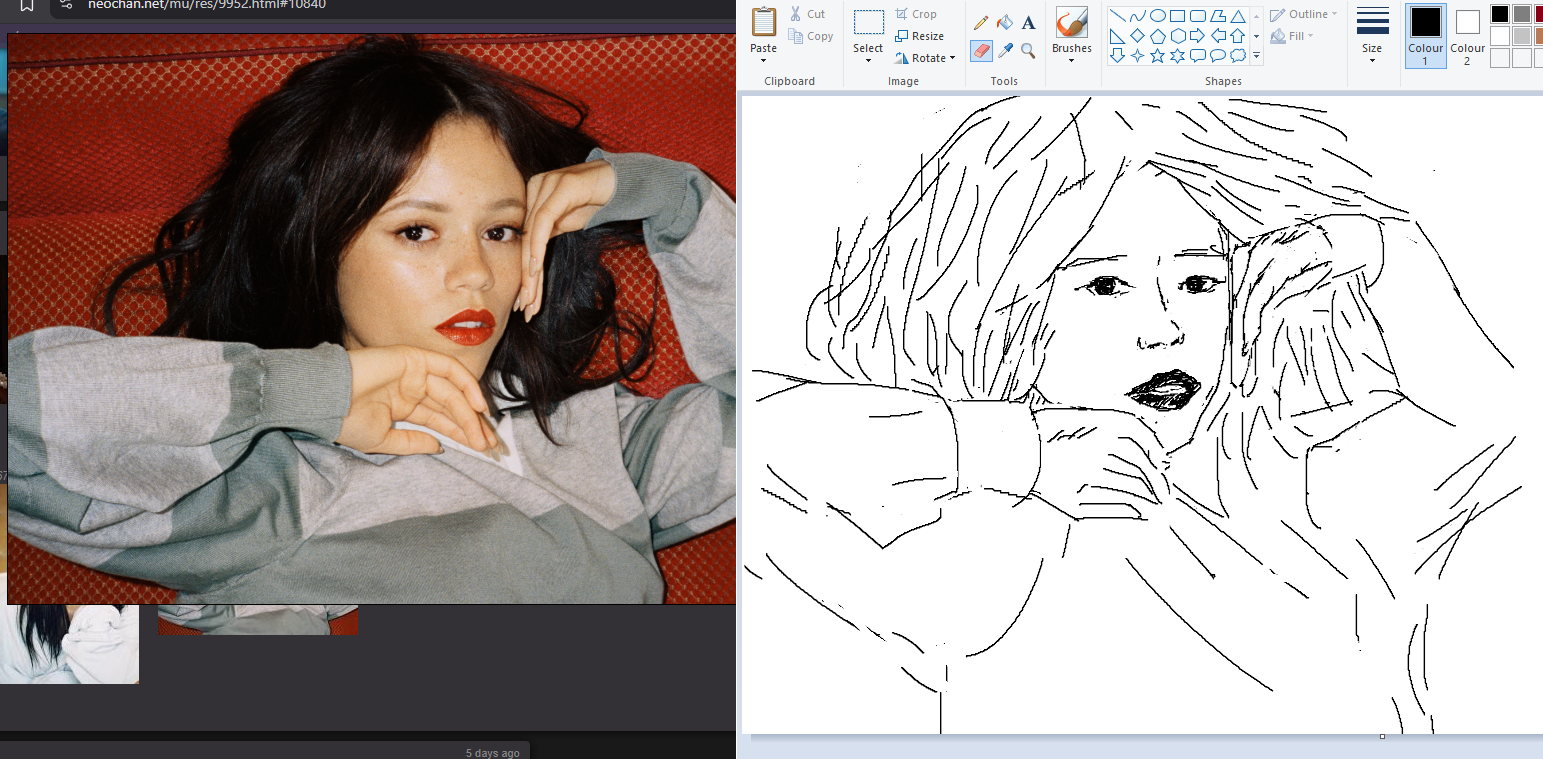Choose the Colour picker eyedropper tool
The image size is (1543, 759).
point(1005,50)
